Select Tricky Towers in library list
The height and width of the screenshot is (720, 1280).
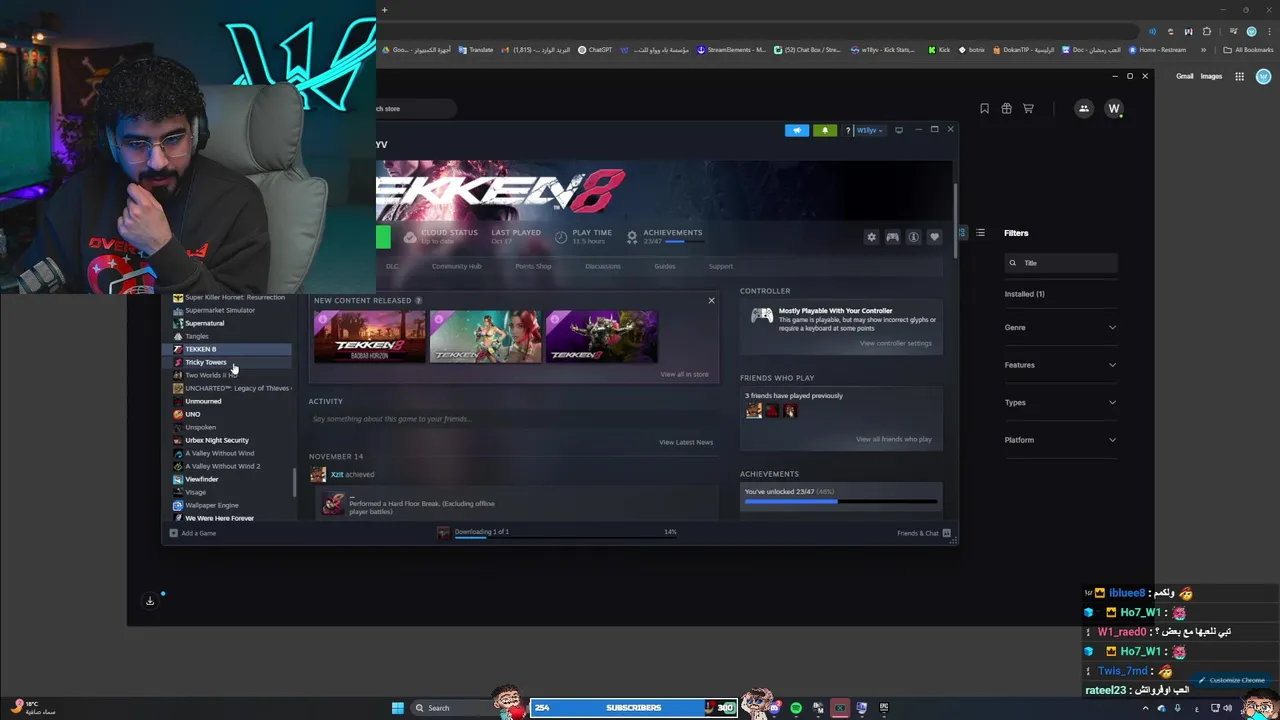click(x=205, y=362)
